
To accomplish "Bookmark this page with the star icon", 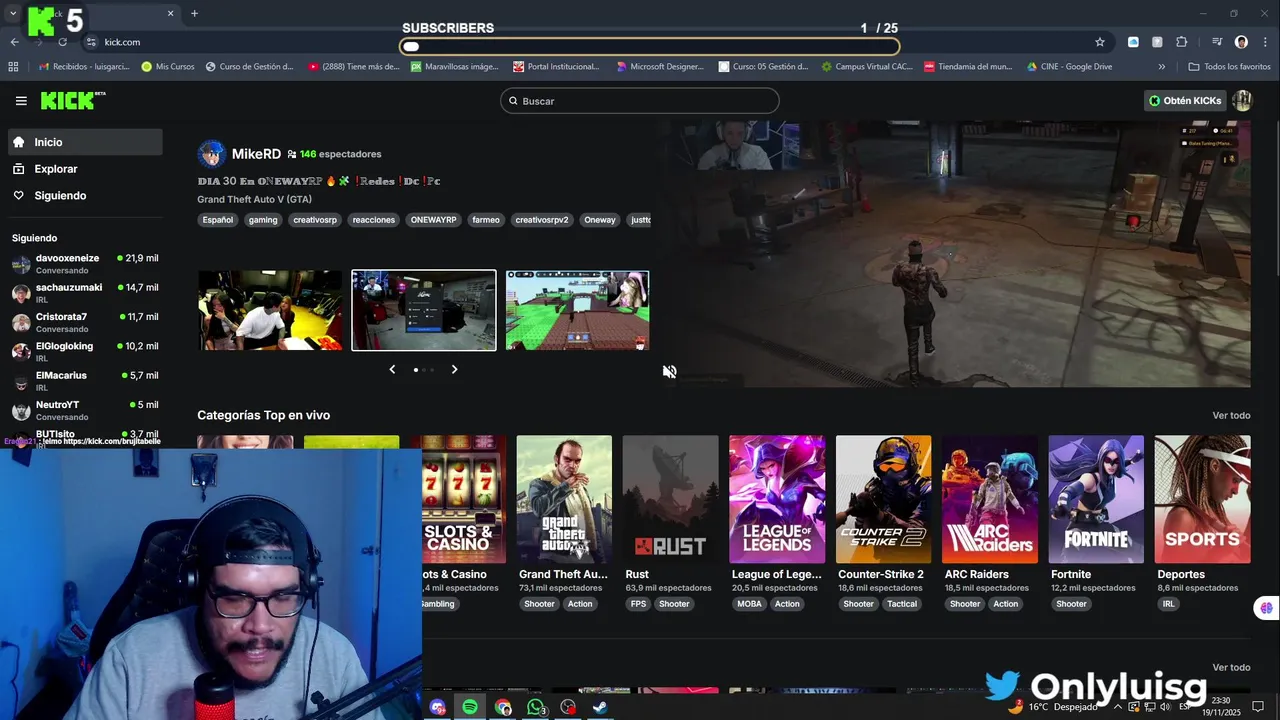I will 1100,42.
